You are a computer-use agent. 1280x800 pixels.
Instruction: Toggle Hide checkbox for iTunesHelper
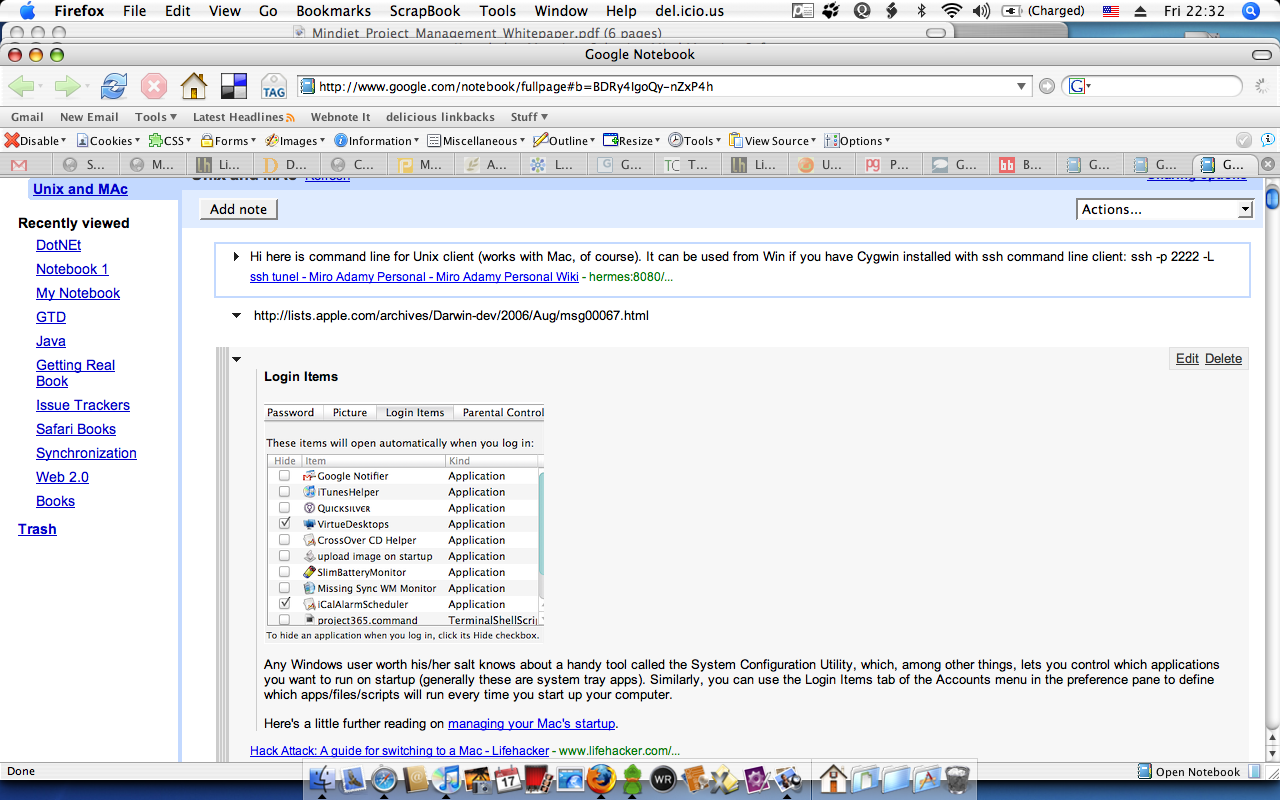(285, 492)
